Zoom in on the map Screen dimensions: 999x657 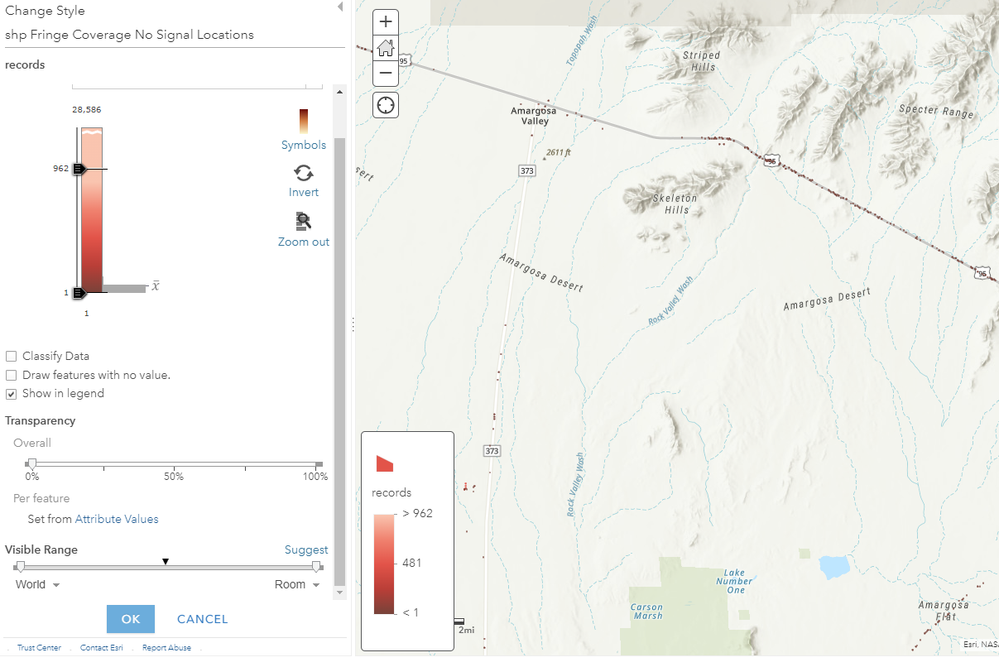pyautogui.click(x=385, y=22)
